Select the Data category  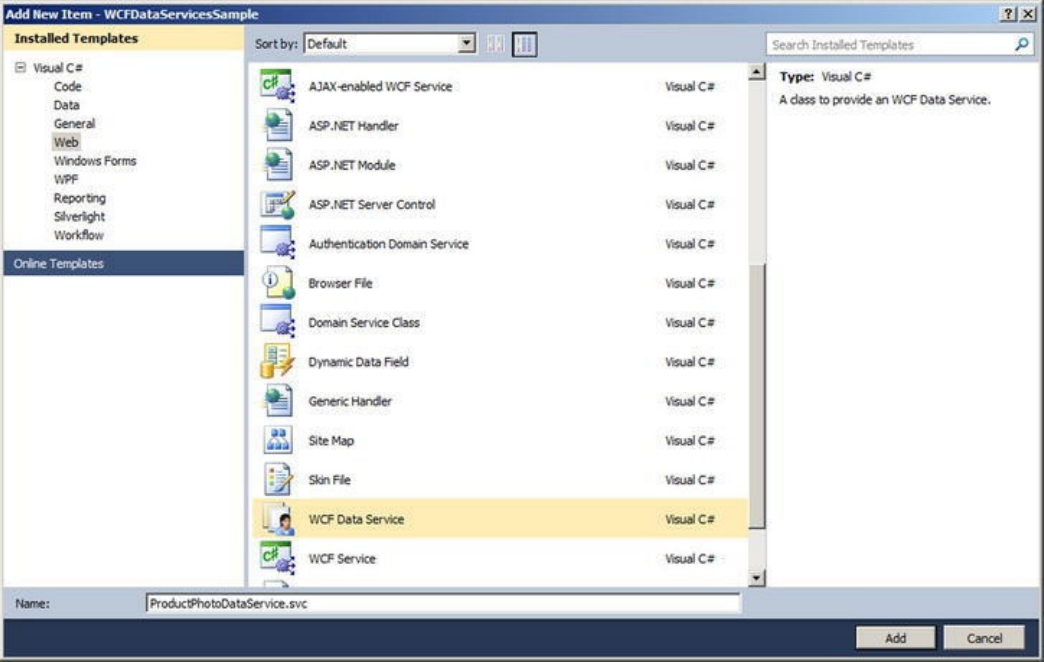[67, 105]
